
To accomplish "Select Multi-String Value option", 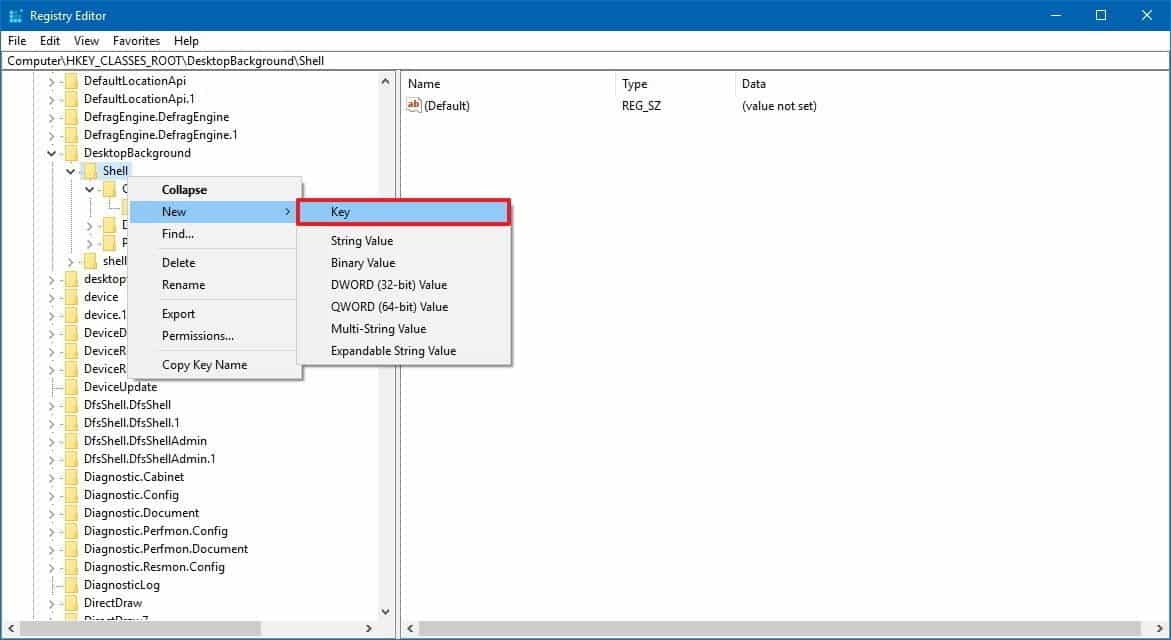I will tap(404, 329).
